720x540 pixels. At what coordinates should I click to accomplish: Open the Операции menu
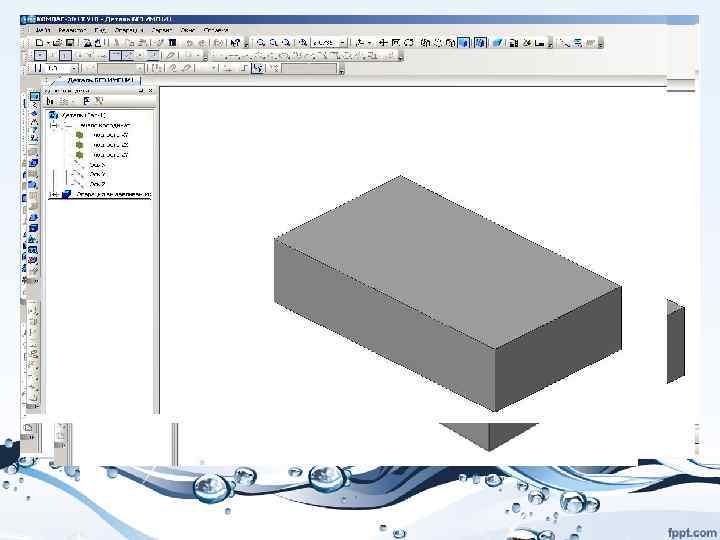pos(129,30)
